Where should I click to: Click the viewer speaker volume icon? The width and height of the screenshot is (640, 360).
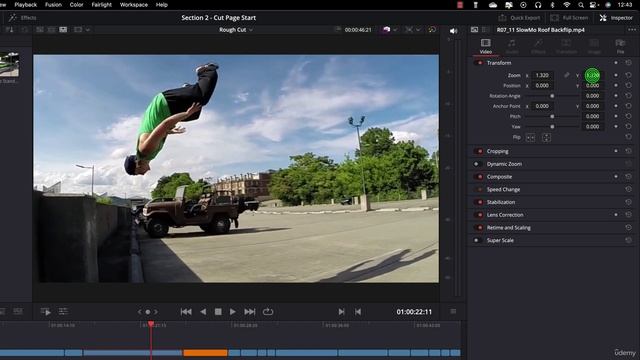click(x=453, y=31)
